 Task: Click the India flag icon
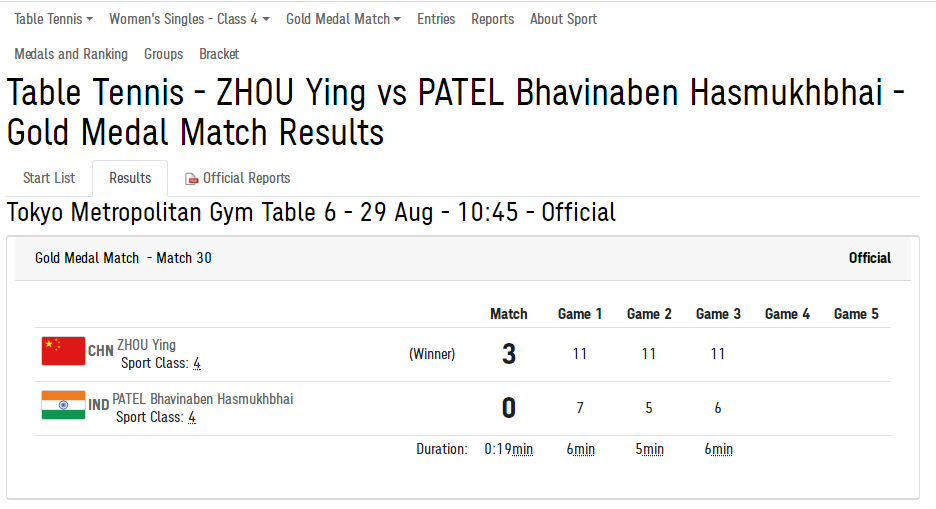(63, 405)
